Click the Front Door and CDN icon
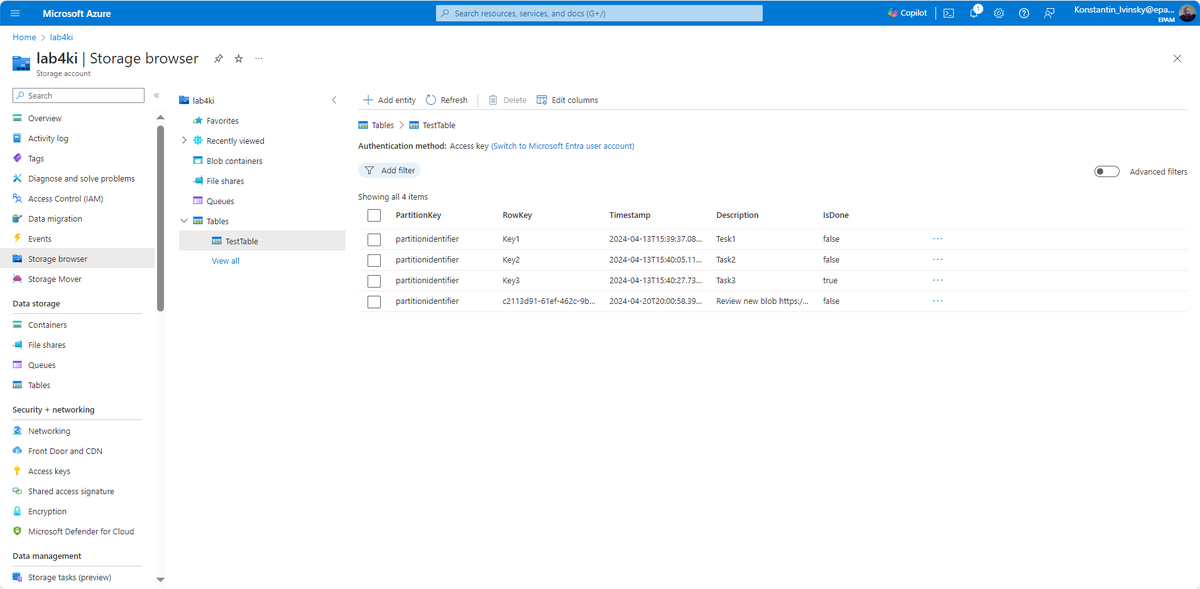The width and height of the screenshot is (1200, 589). [x=18, y=451]
